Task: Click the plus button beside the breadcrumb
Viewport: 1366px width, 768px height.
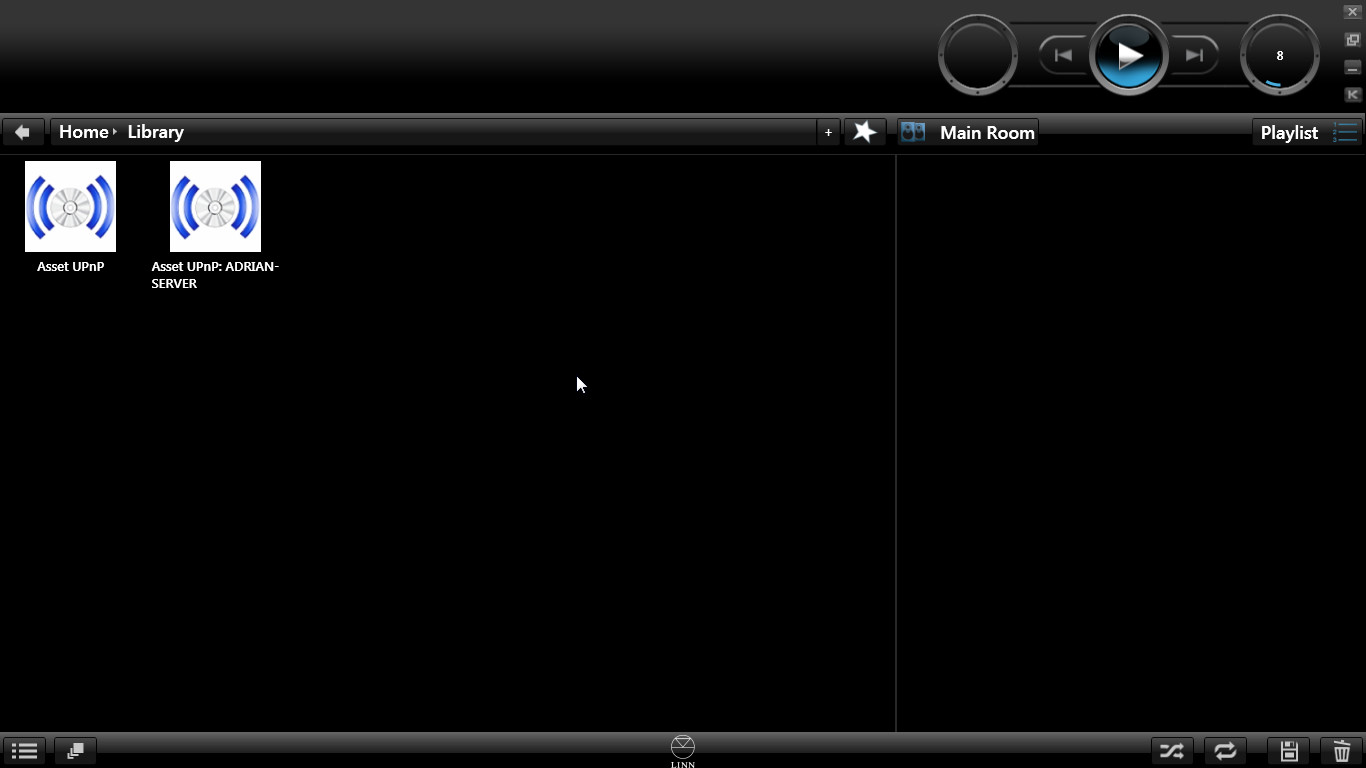Action: [828, 132]
